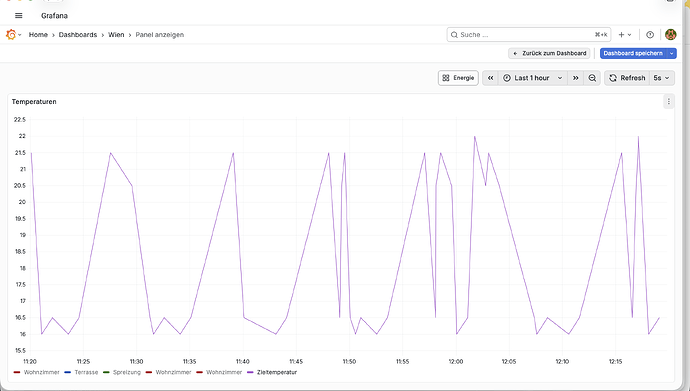The image size is (690, 391).
Task: Refresh the dashboard data
Action: [x=627, y=78]
